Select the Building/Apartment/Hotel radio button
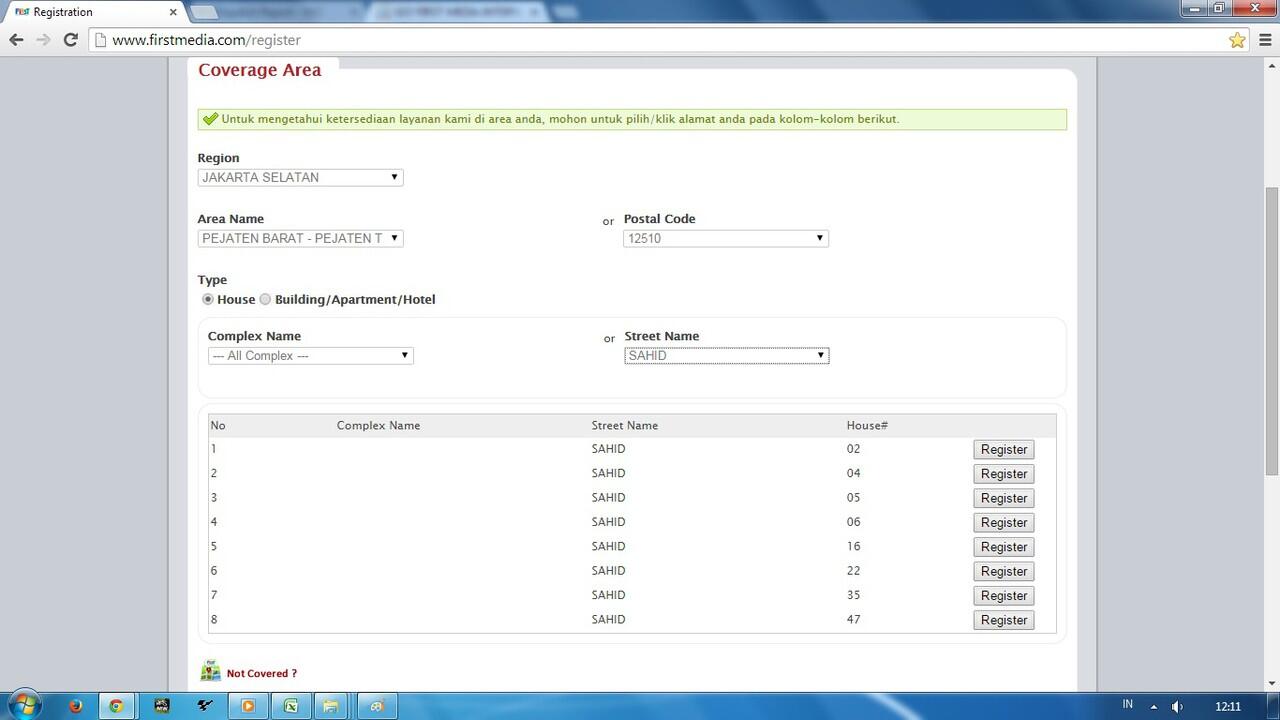 pyautogui.click(x=265, y=299)
